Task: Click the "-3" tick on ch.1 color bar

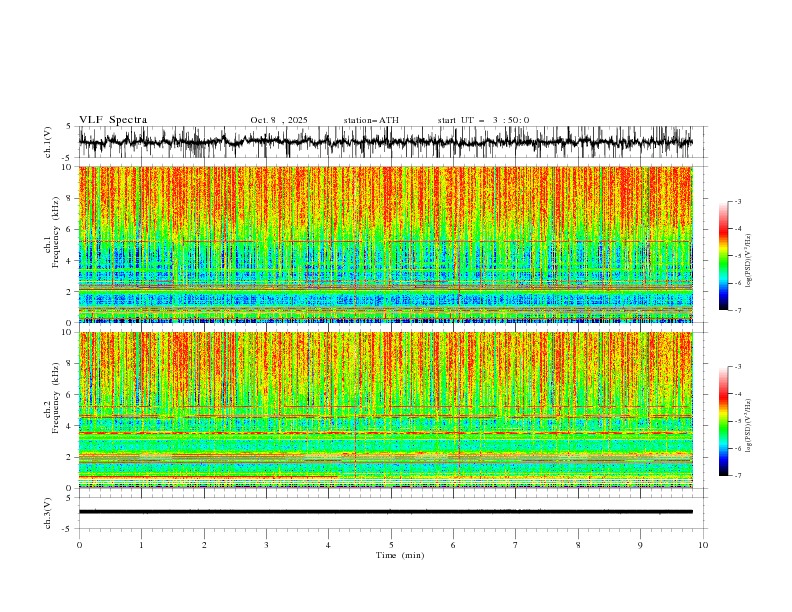Action: click(x=737, y=201)
